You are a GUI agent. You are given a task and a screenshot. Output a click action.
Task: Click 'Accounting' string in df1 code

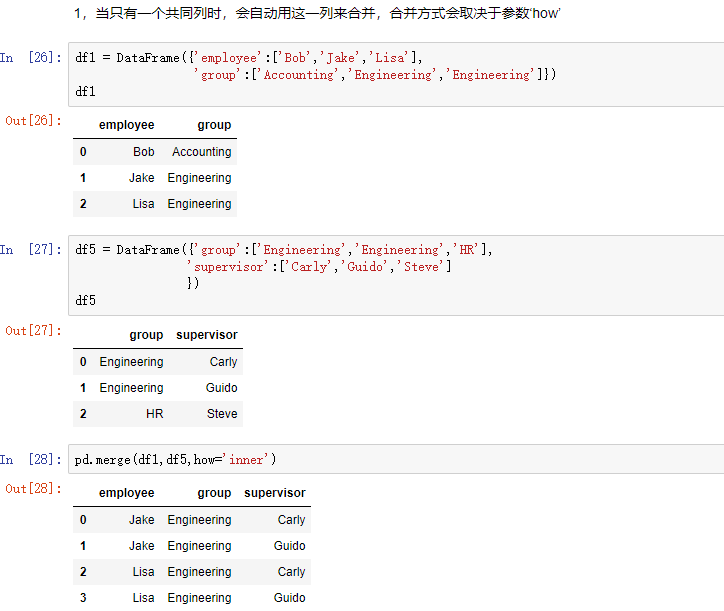[x=298, y=75]
